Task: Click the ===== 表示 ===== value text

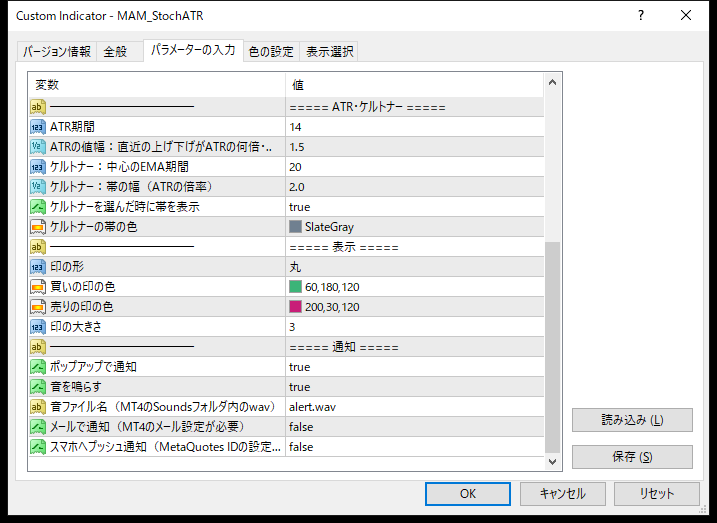Action: click(x=344, y=247)
